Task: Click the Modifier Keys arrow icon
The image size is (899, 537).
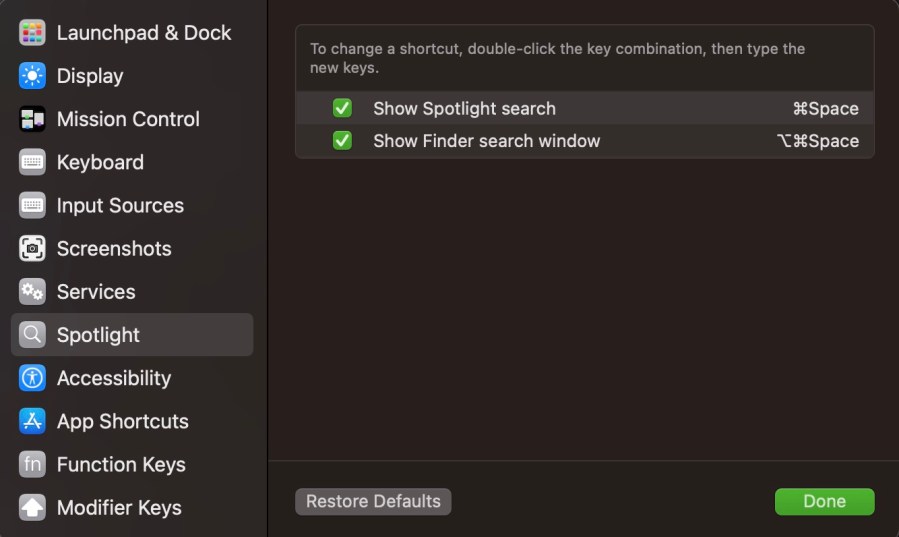Action: tap(33, 507)
